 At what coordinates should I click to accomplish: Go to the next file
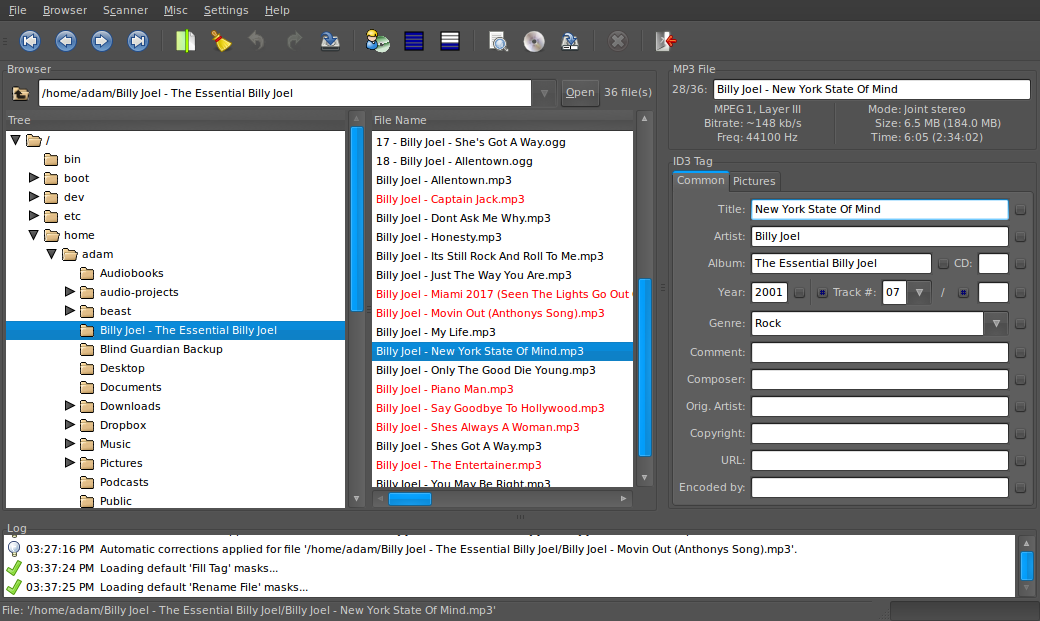[101, 41]
